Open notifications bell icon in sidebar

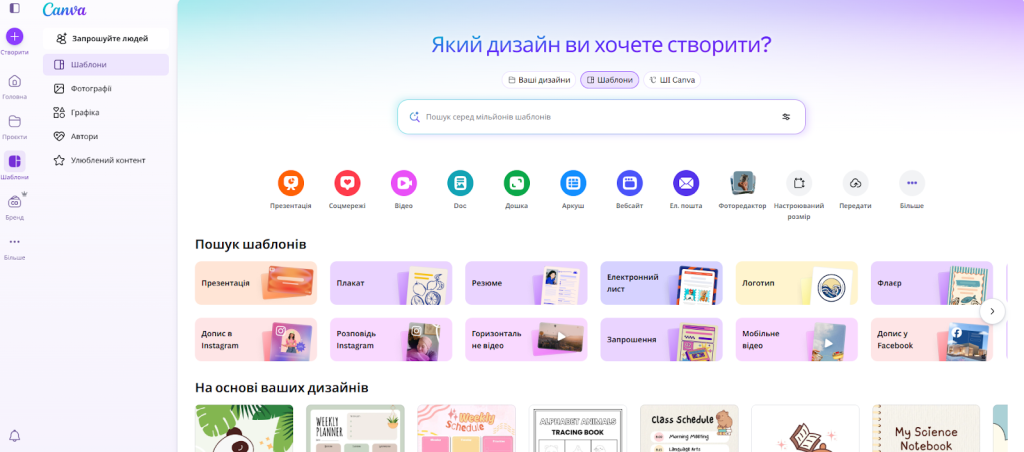click(x=14, y=436)
